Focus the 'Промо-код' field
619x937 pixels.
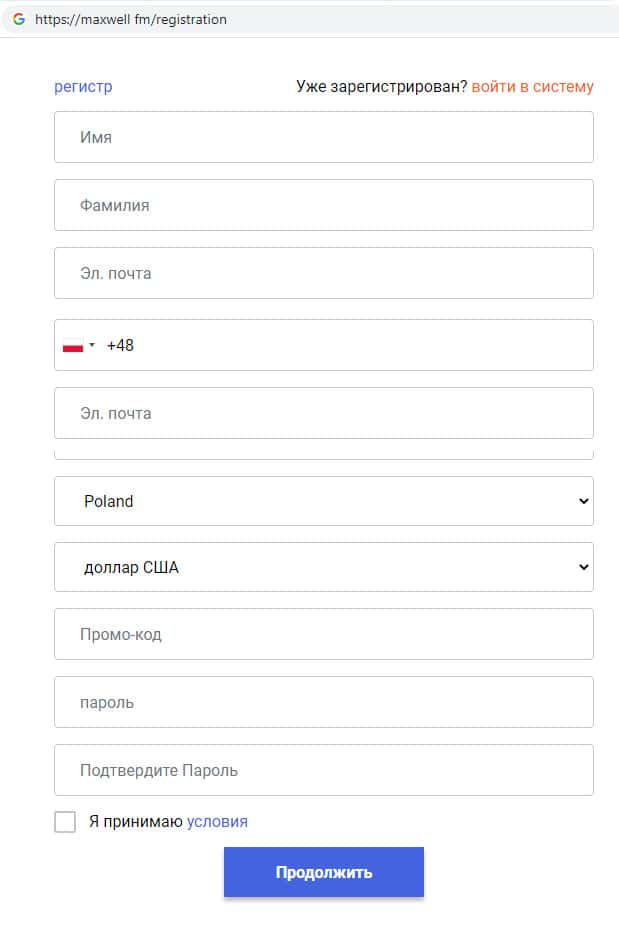point(323,634)
